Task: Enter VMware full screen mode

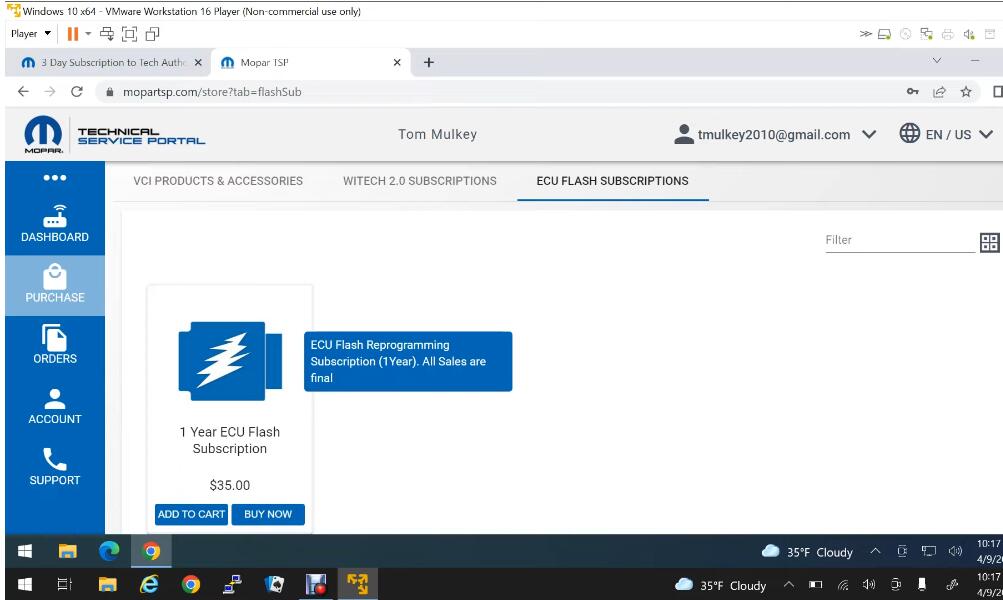Action: pyautogui.click(x=129, y=34)
